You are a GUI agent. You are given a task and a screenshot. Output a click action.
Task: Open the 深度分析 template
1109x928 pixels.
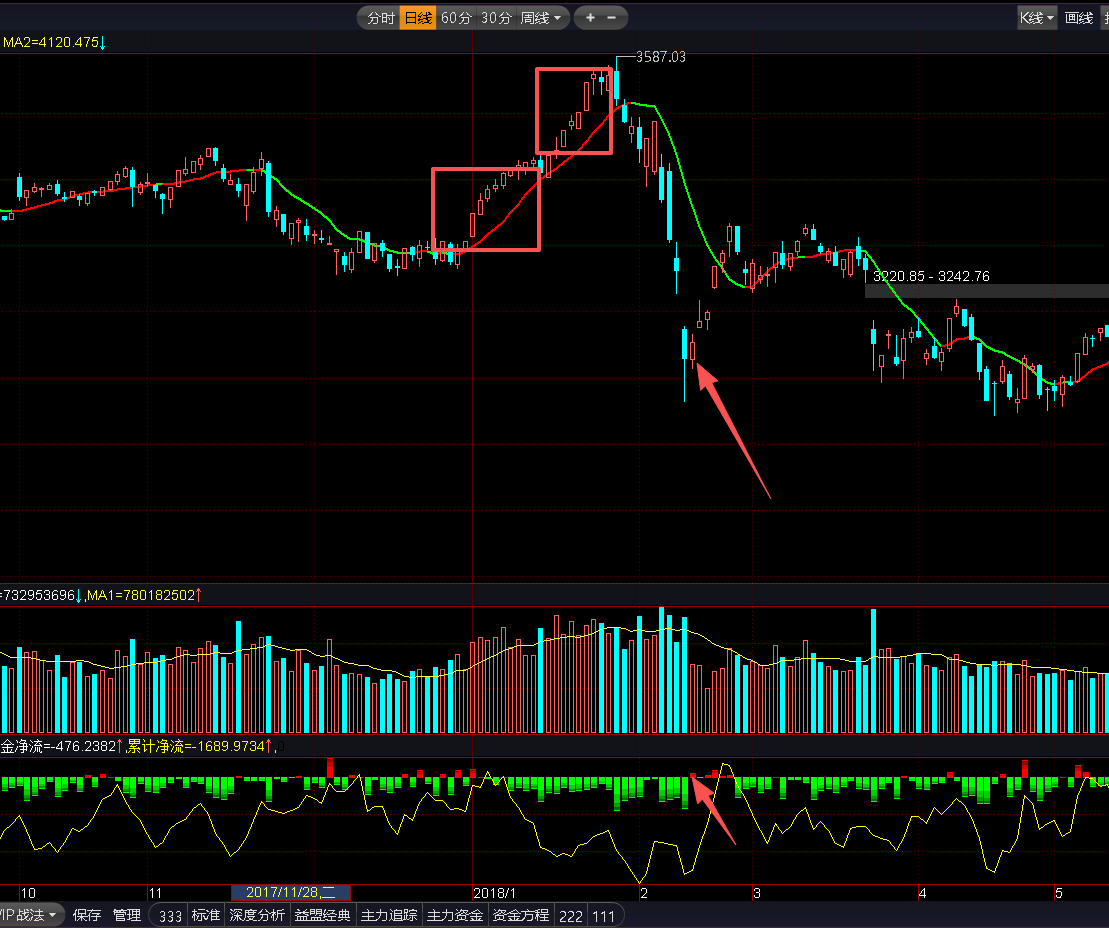(257, 915)
